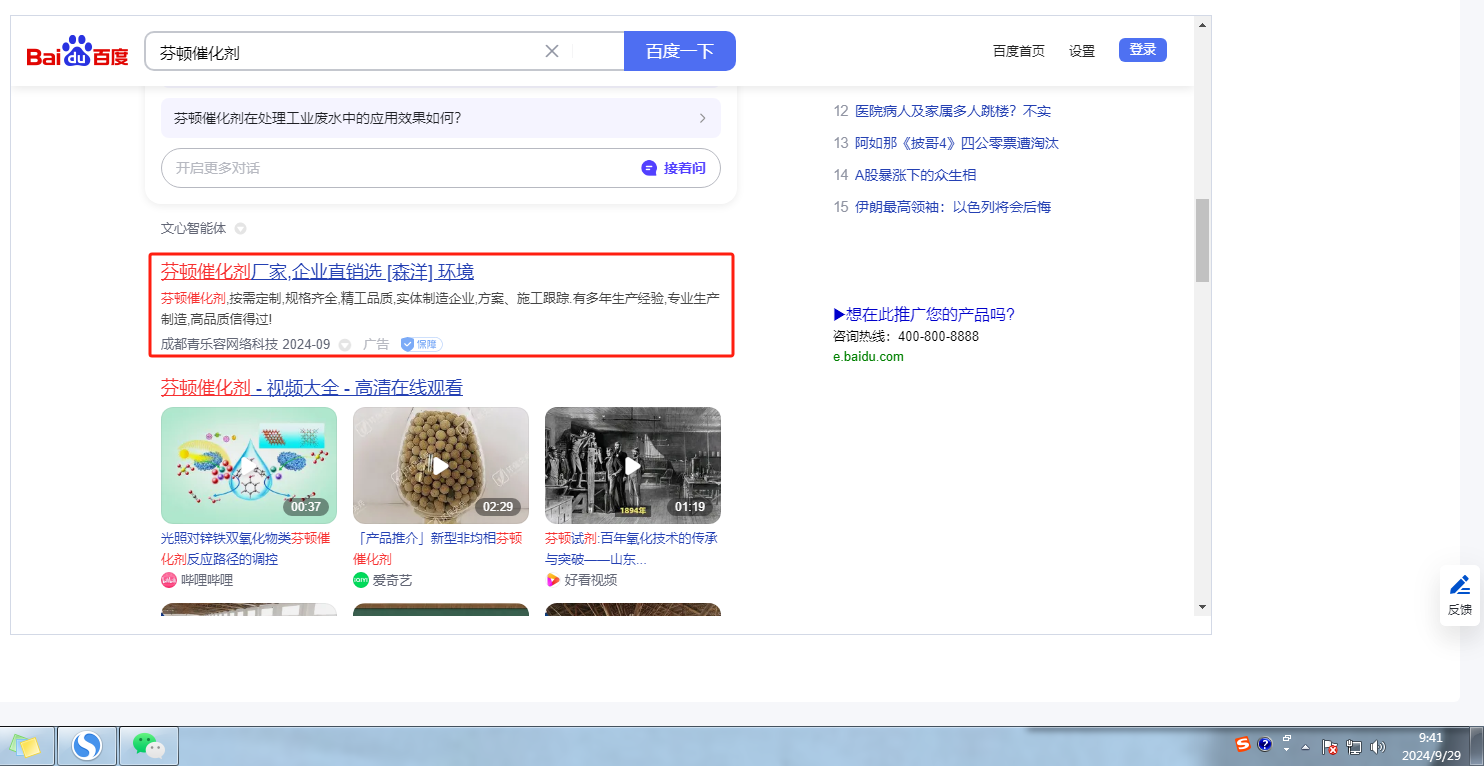The width and height of the screenshot is (1484, 766).
Task: Click the page scrollbar down arrow
Action: coord(1202,607)
